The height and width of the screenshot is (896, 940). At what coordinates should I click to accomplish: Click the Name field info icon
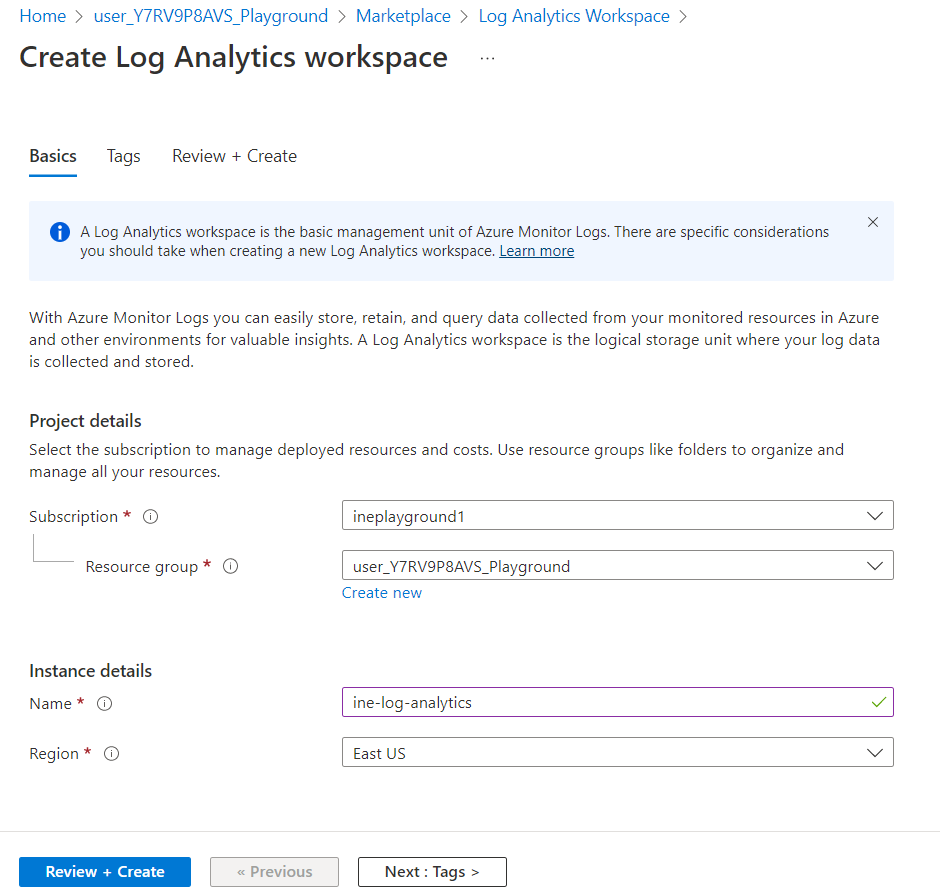[x=105, y=704]
